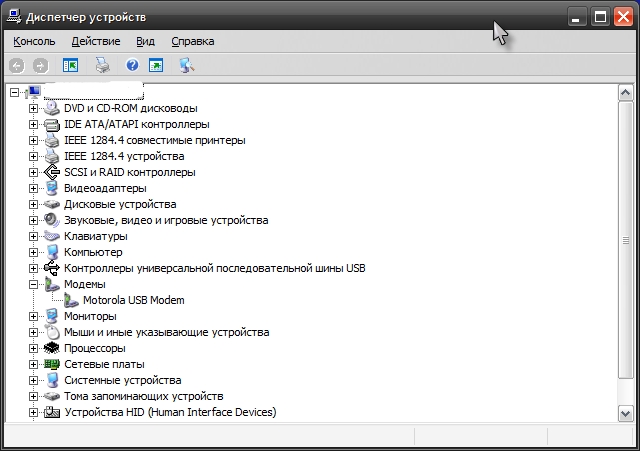Click the scrollbar down arrow

(626, 413)
